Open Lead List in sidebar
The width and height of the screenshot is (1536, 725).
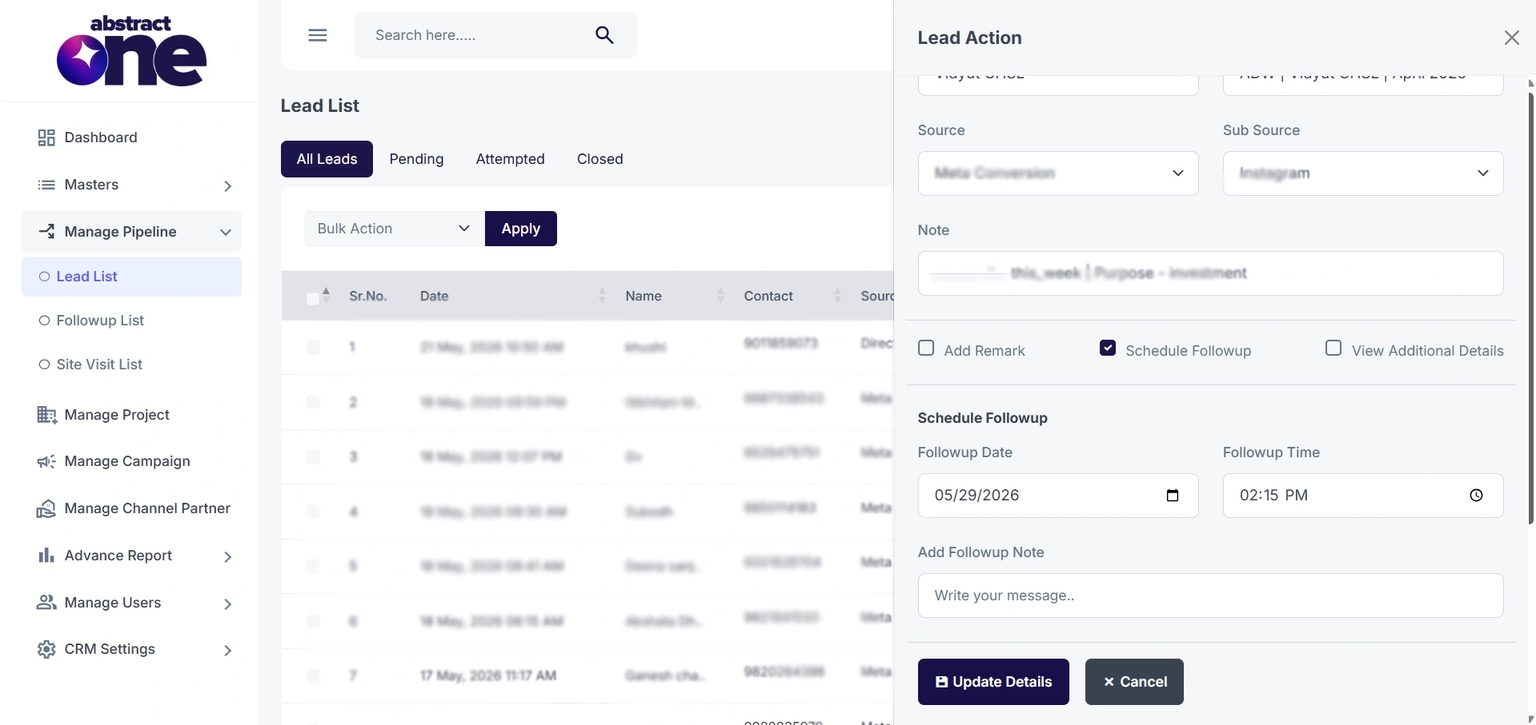(x=131, y=276)
